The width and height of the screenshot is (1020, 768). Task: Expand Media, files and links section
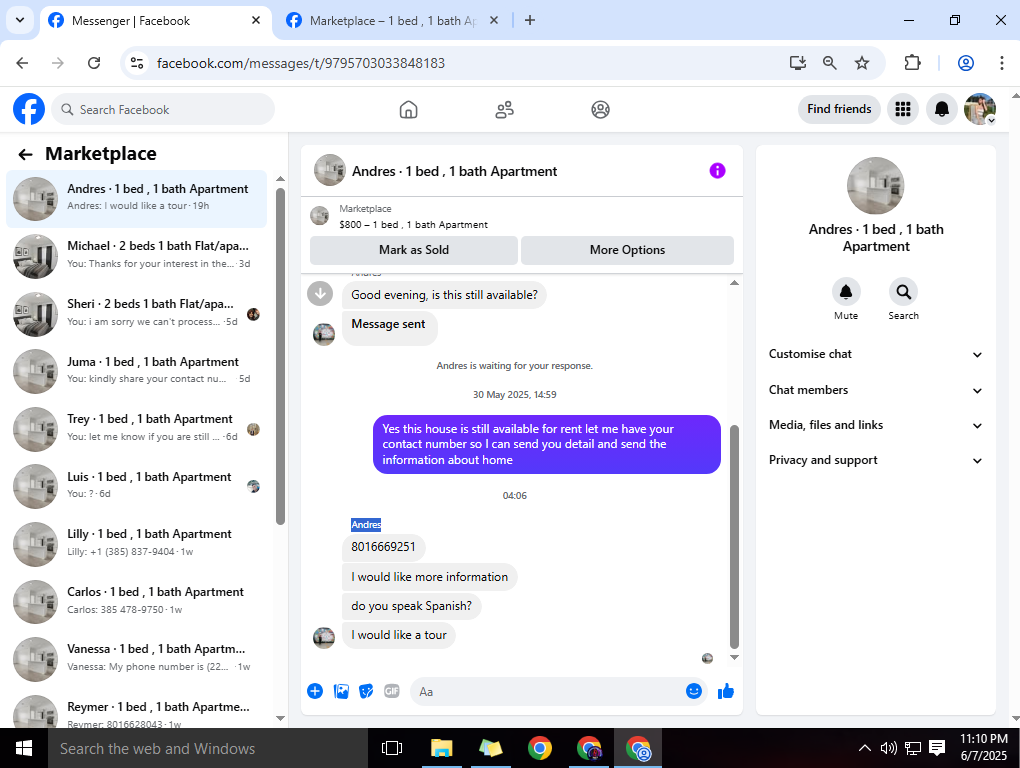click(876, 425)
